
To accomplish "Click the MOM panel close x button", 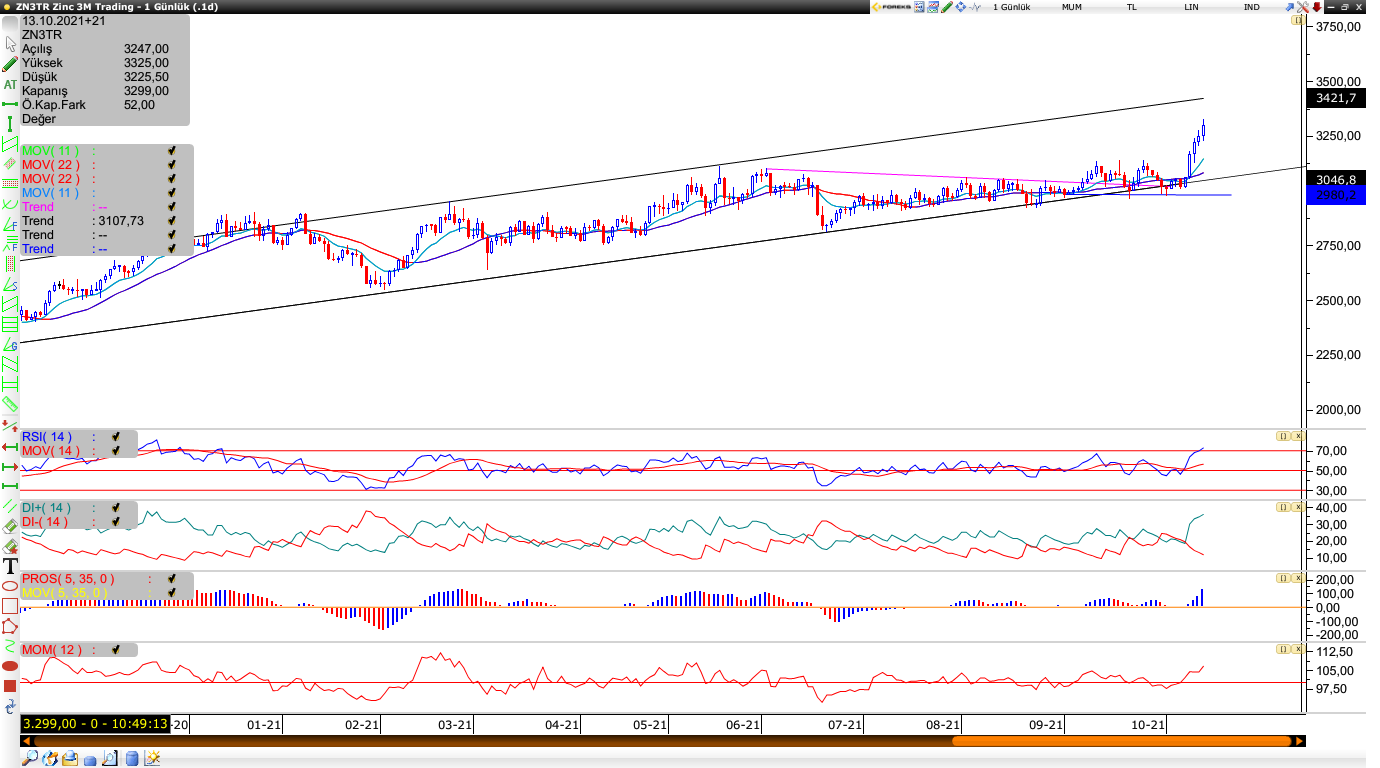I will click(1298, 649).
